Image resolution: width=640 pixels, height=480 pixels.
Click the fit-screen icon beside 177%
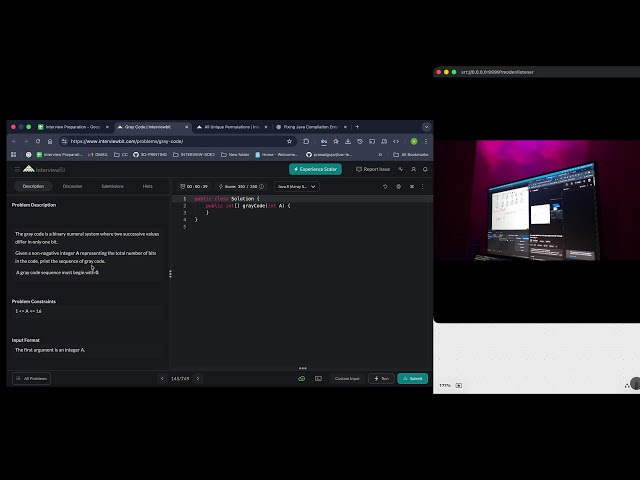[459, 385]
